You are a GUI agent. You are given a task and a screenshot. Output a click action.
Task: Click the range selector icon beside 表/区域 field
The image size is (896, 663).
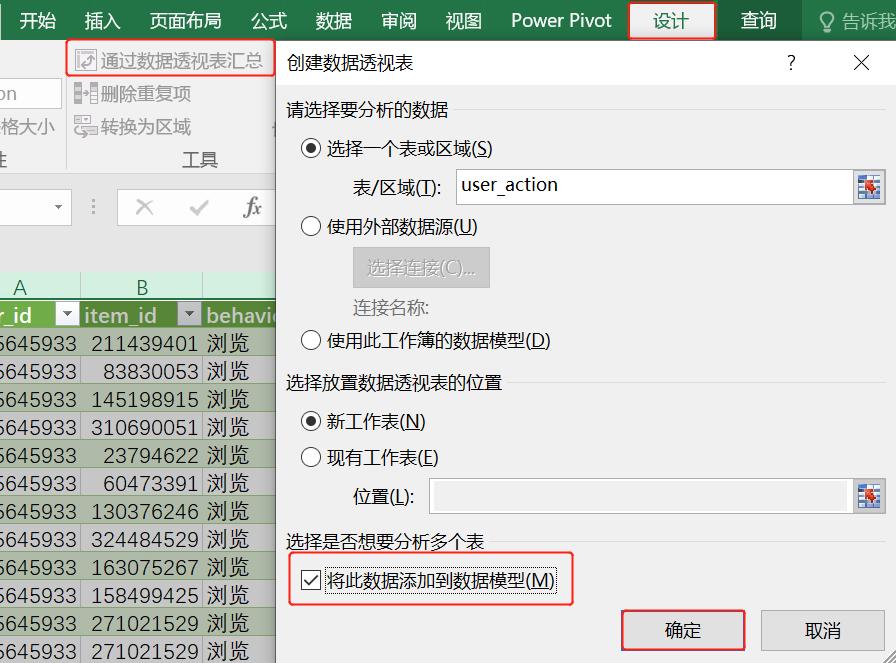[x=870, y=186]
